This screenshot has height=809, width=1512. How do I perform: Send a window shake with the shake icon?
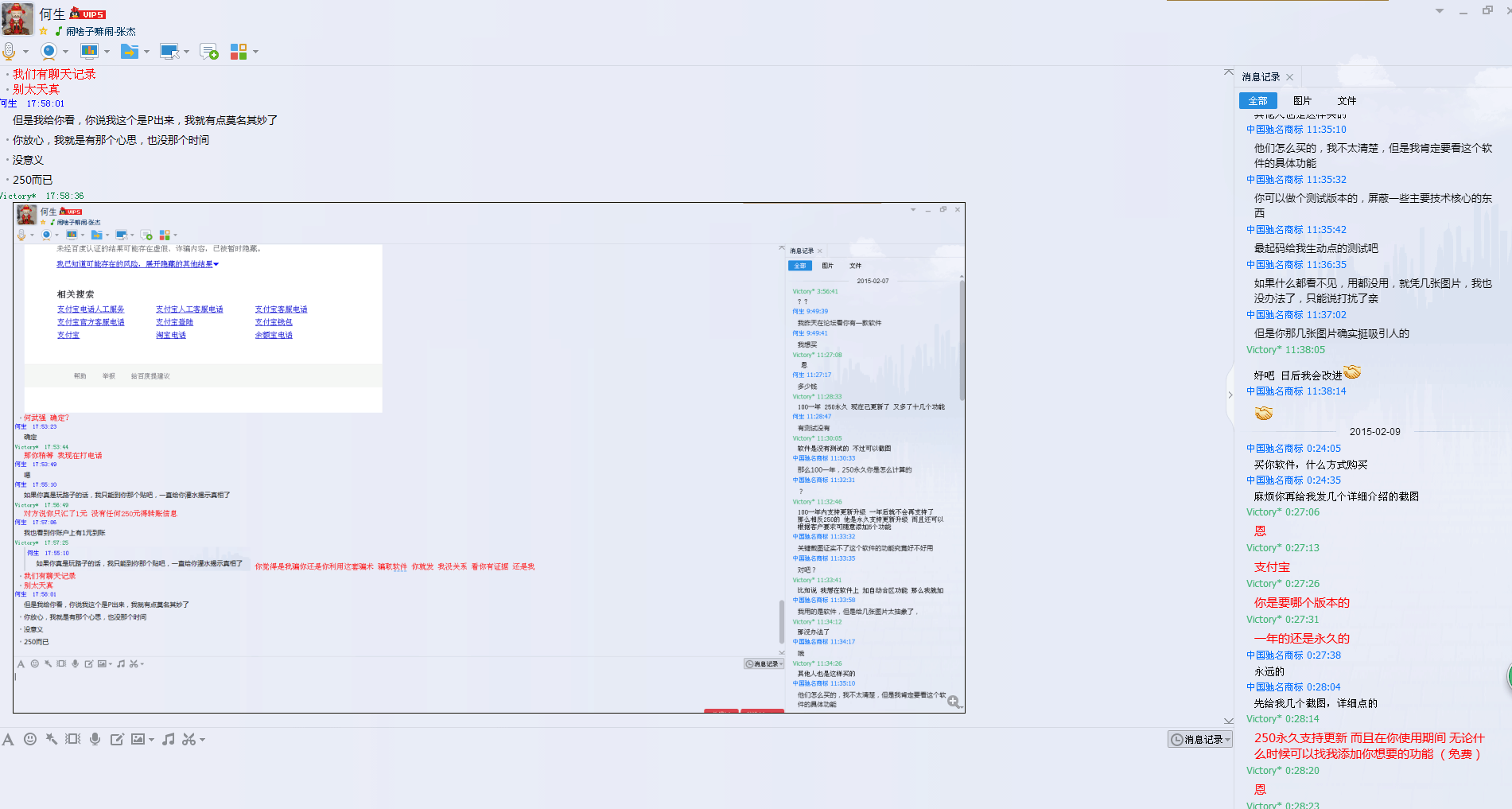pos(73,739)
